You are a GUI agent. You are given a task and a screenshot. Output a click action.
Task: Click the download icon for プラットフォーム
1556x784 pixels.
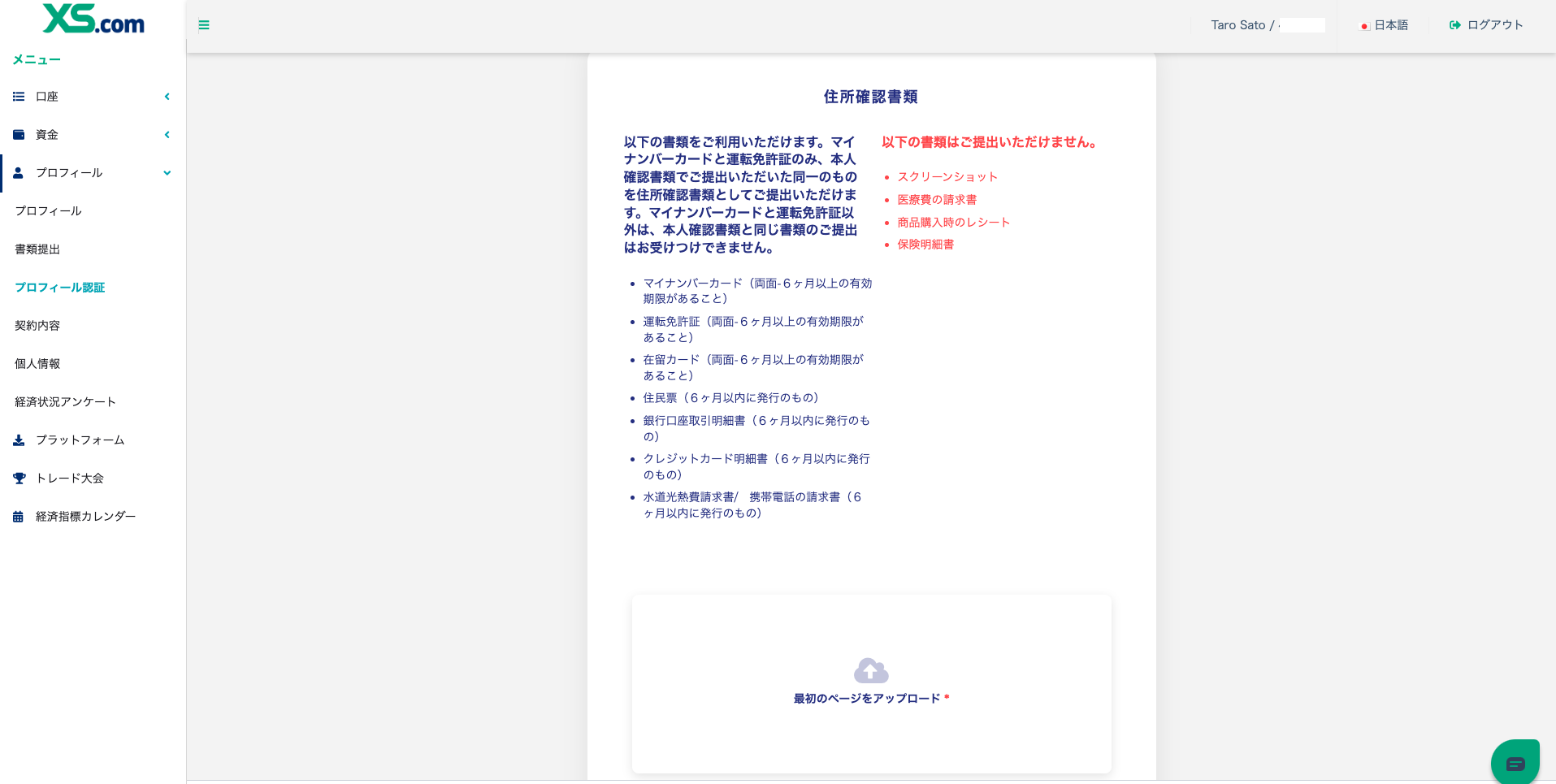[19, 440]
